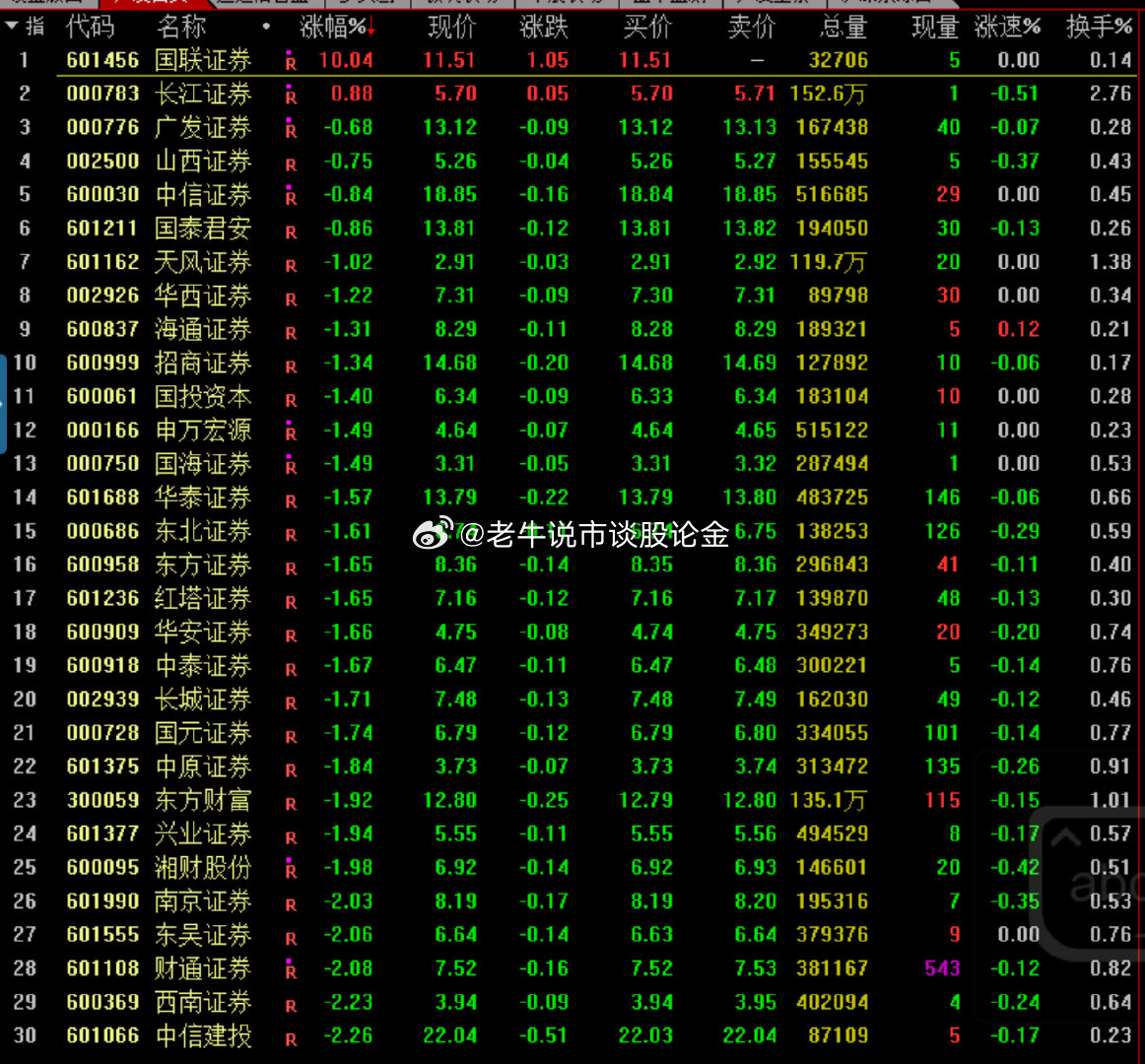The image size is (1145, 1064).
Task: Select stock name 广发证券
Action: coord(203,127)
